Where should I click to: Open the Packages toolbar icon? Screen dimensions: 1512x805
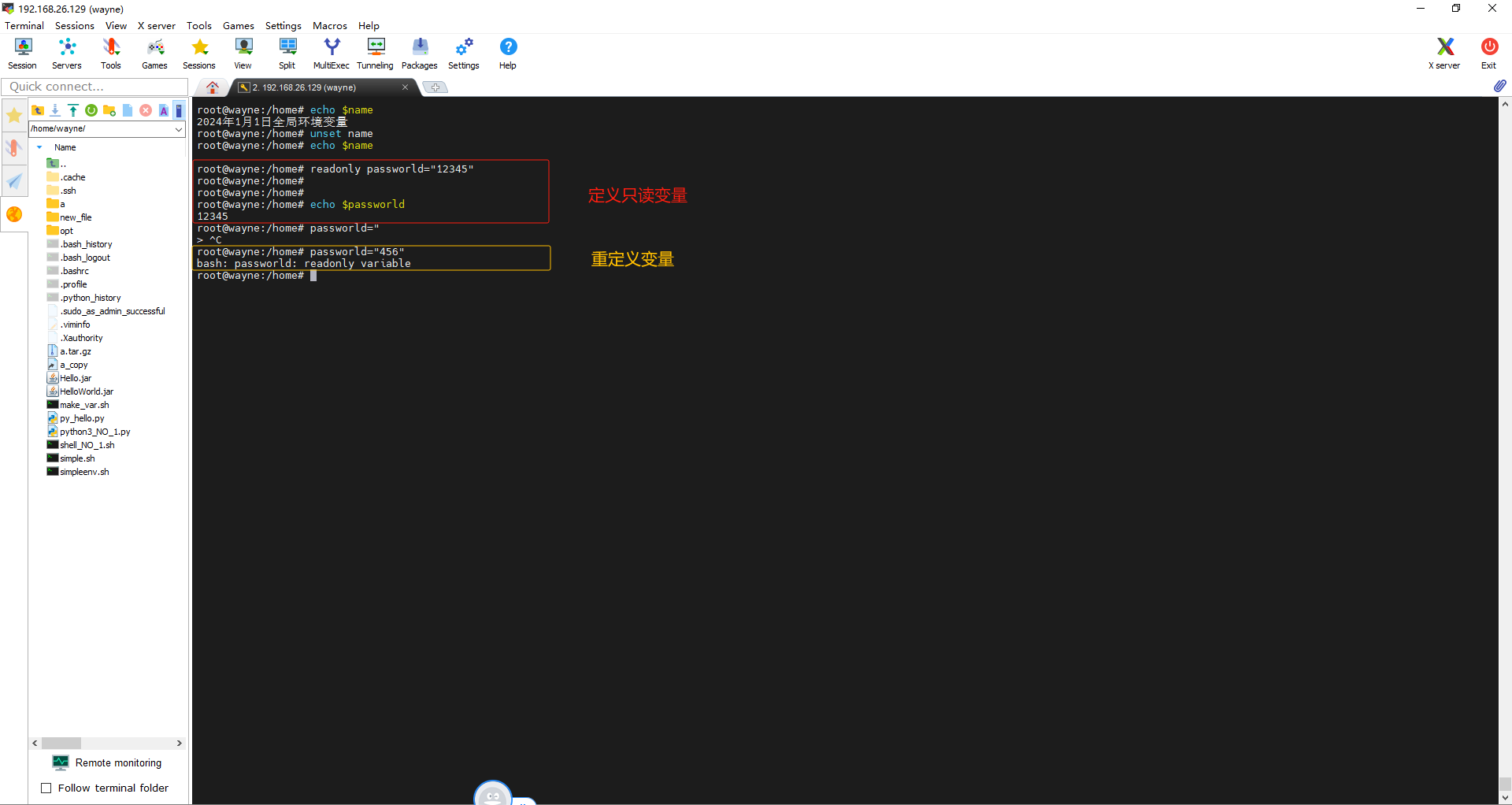[420, 54]
